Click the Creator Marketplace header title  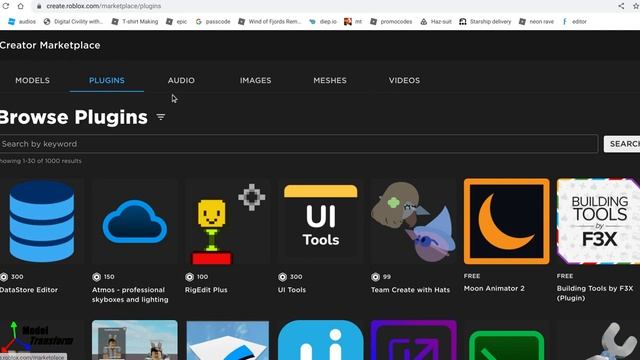point(50,45)
